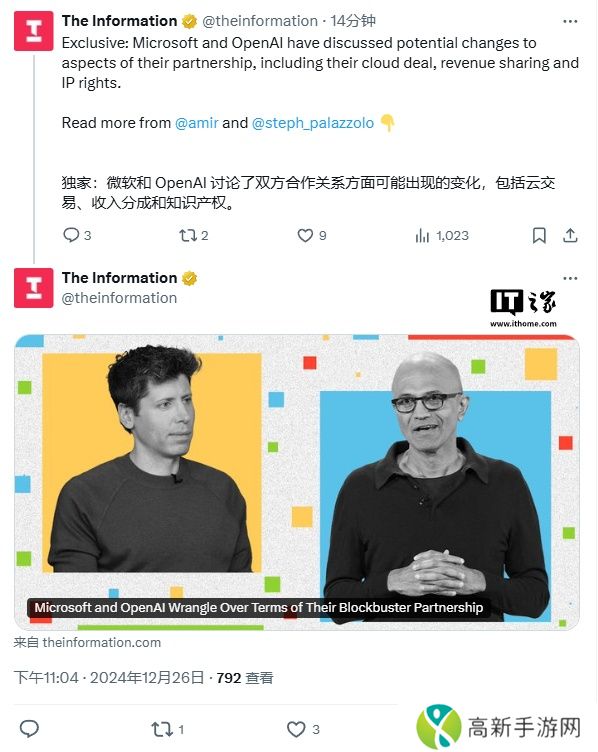Screen dimensions: 598x752
Task: Bookmark the first tweet
Action: [539, 235]
